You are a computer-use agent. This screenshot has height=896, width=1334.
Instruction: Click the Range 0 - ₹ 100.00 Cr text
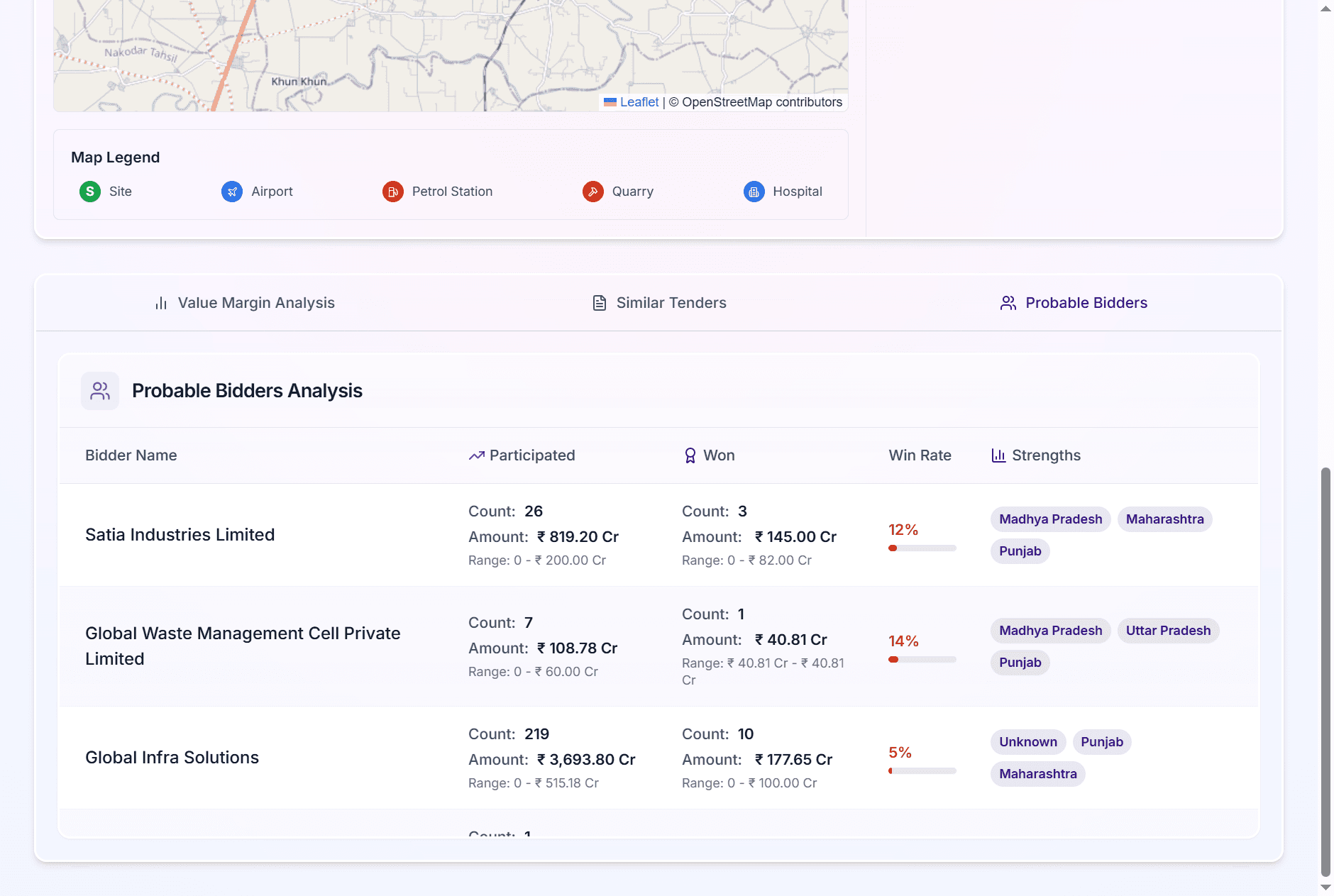tap(749, 783)
